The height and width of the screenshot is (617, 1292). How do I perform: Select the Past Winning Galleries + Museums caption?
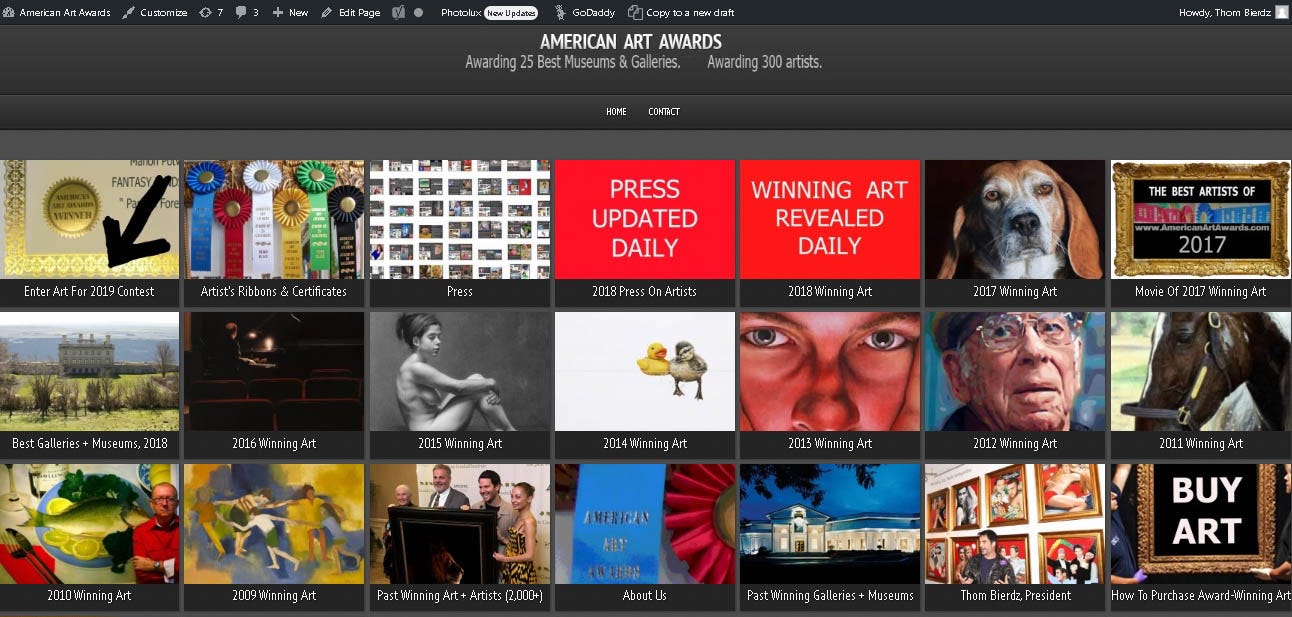point(830,596)
